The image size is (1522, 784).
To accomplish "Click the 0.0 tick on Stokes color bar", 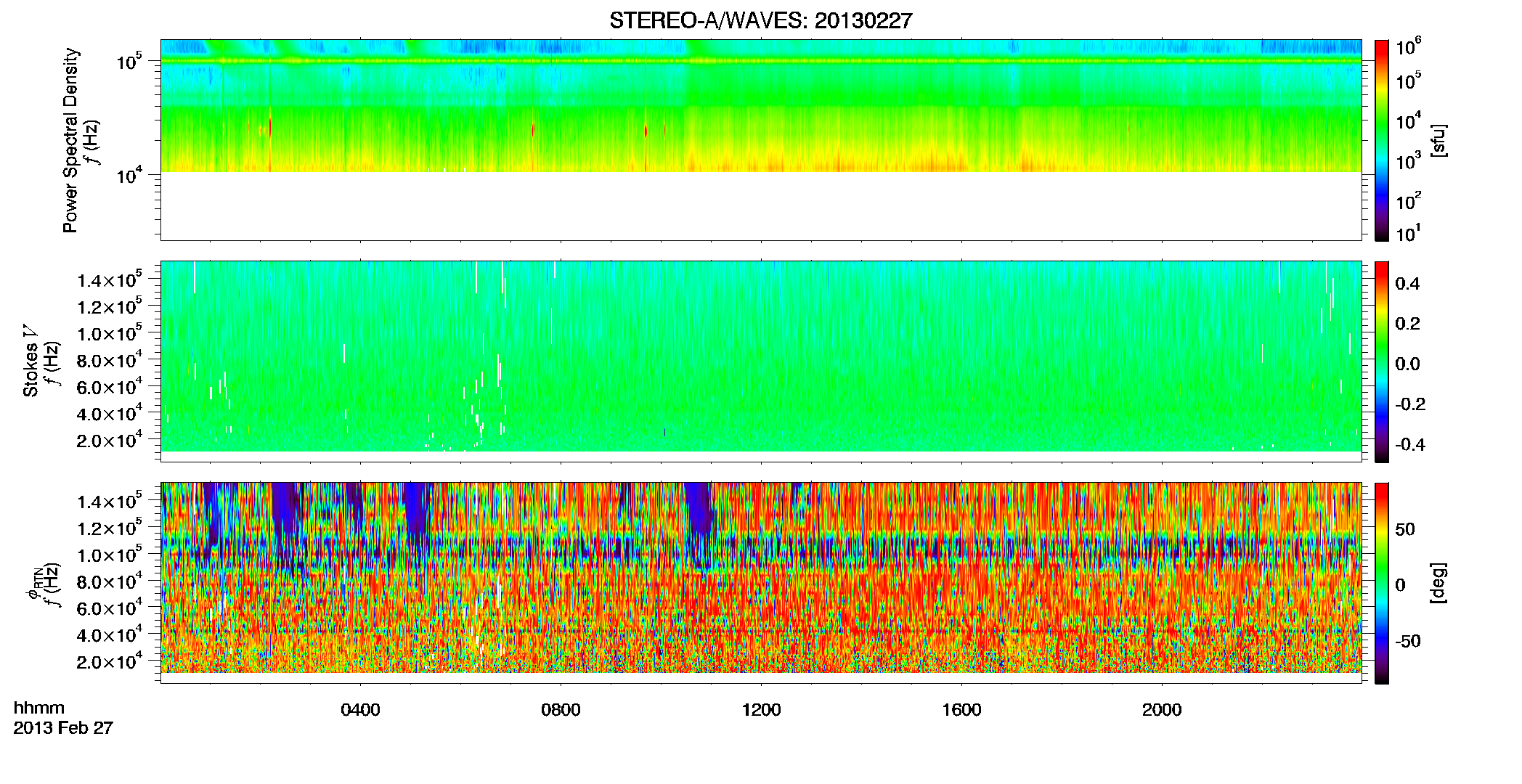I will coord(1407,364).
